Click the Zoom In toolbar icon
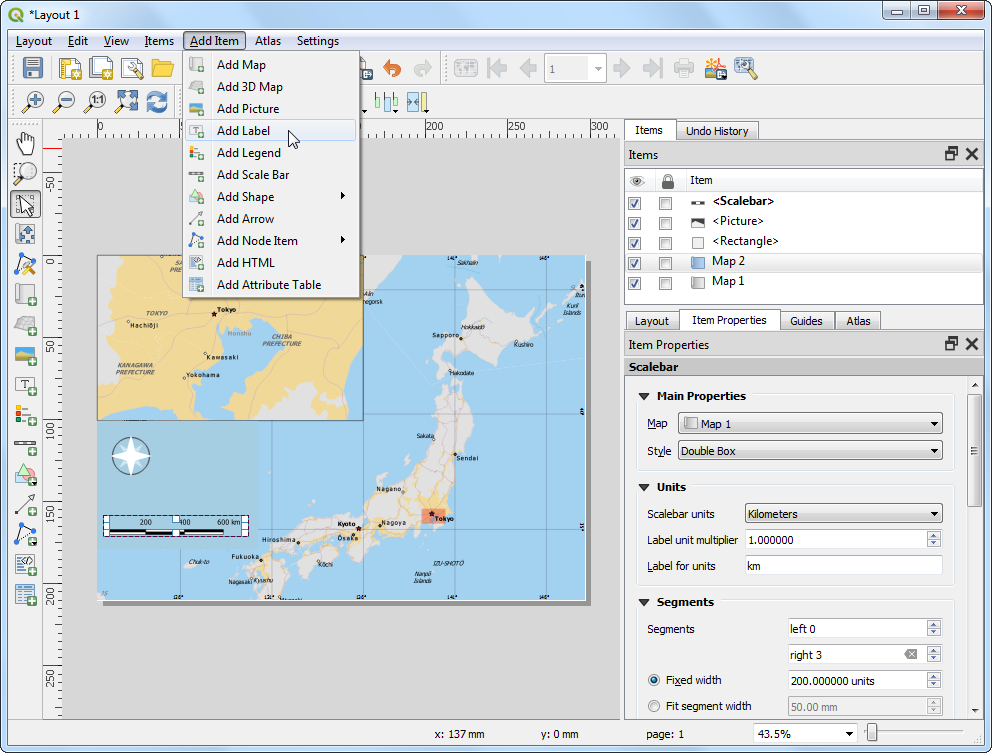 (34, 101)
